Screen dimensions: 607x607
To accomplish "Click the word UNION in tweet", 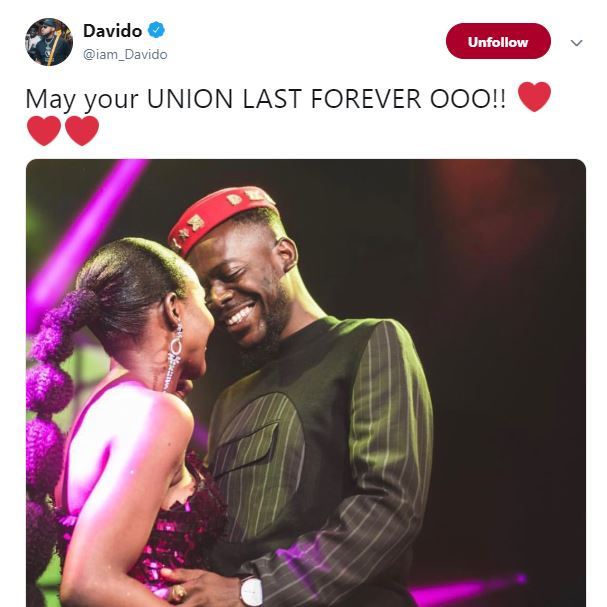I will coord(189,99).
